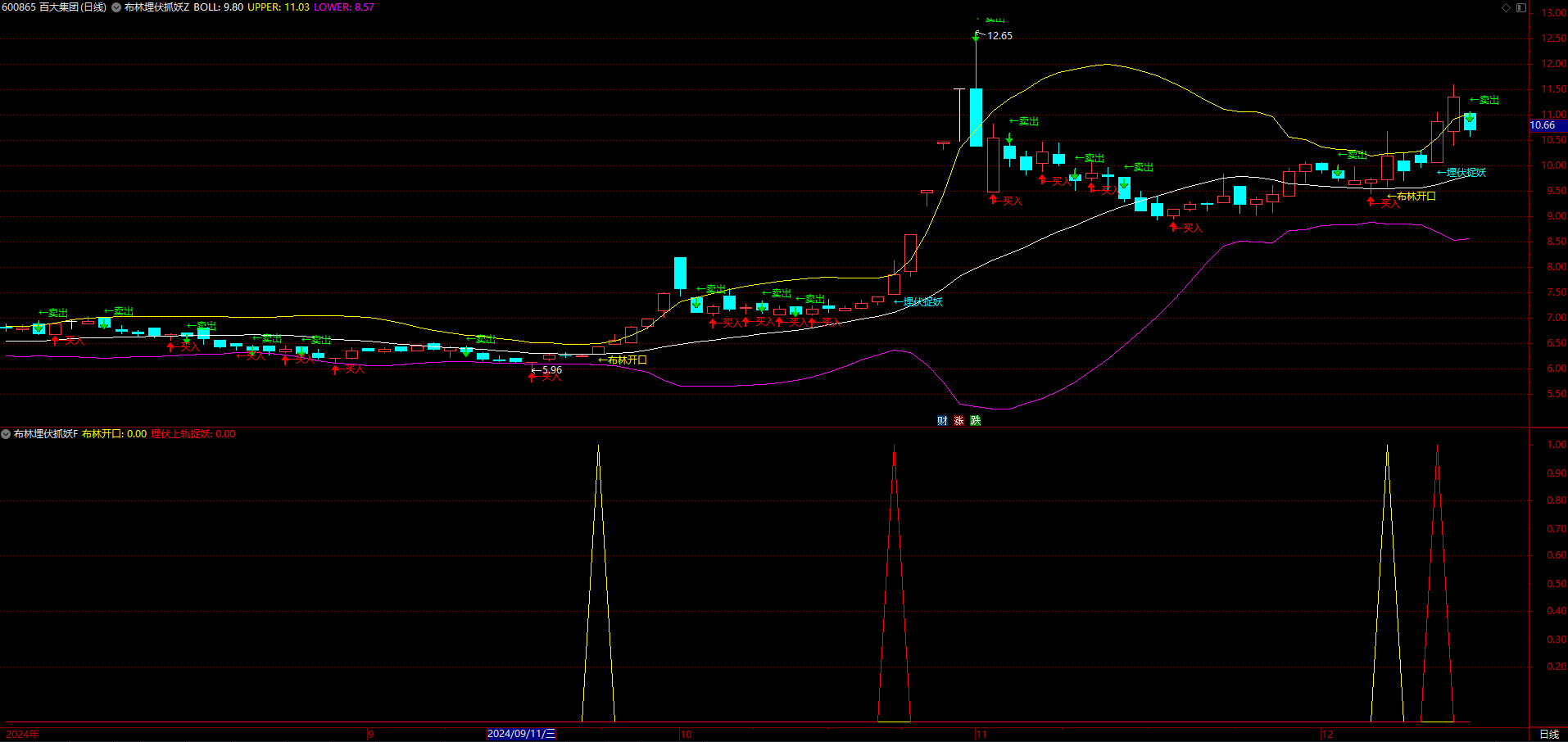Screen dimensions: 1568x742
Task: Click the first yellow spike in the sub-chart
Action: [598, 583]
